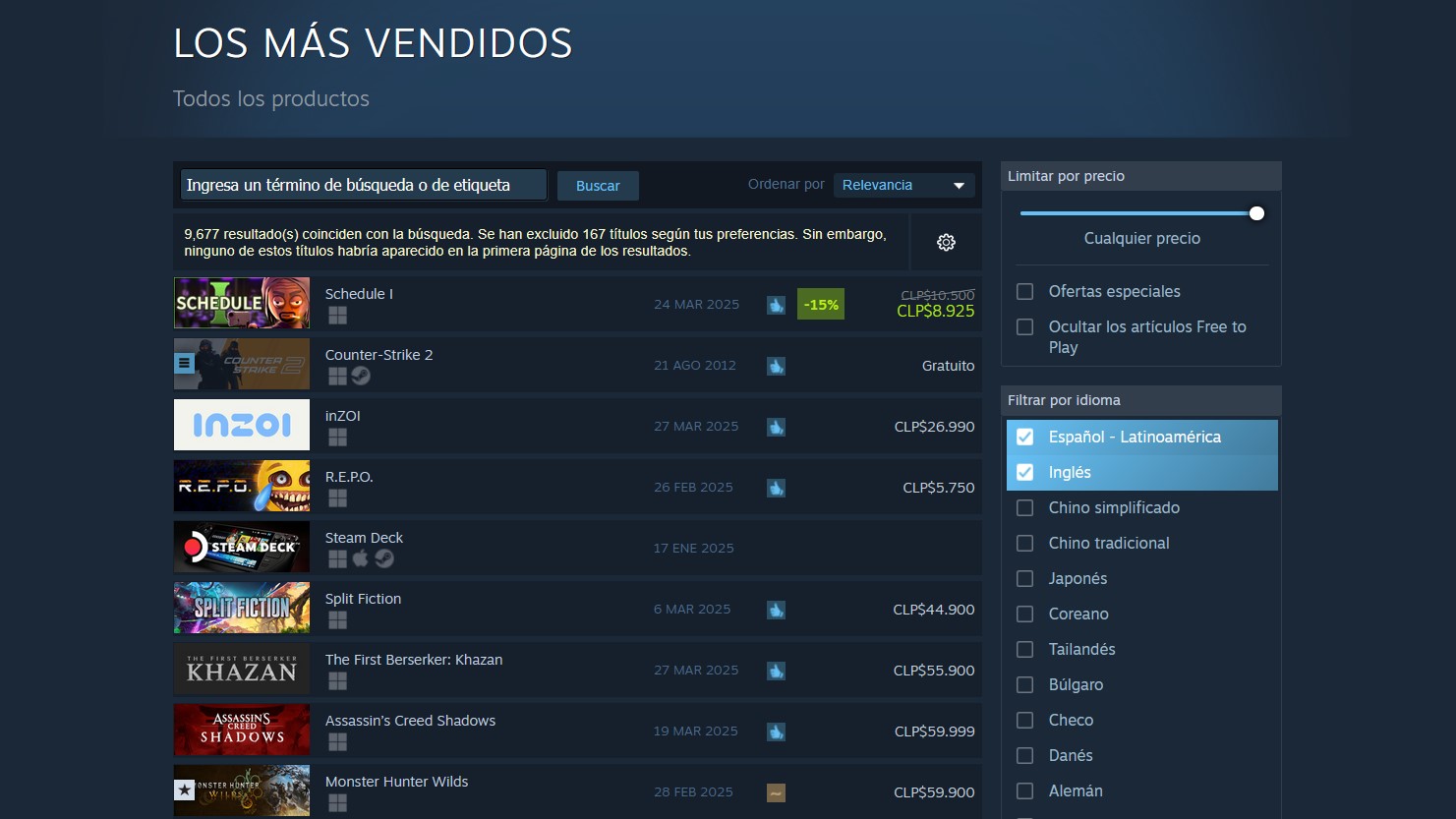Check Ocultar los artículos Free to Play
The image size is (1456, 819).
click(1024, 326)
